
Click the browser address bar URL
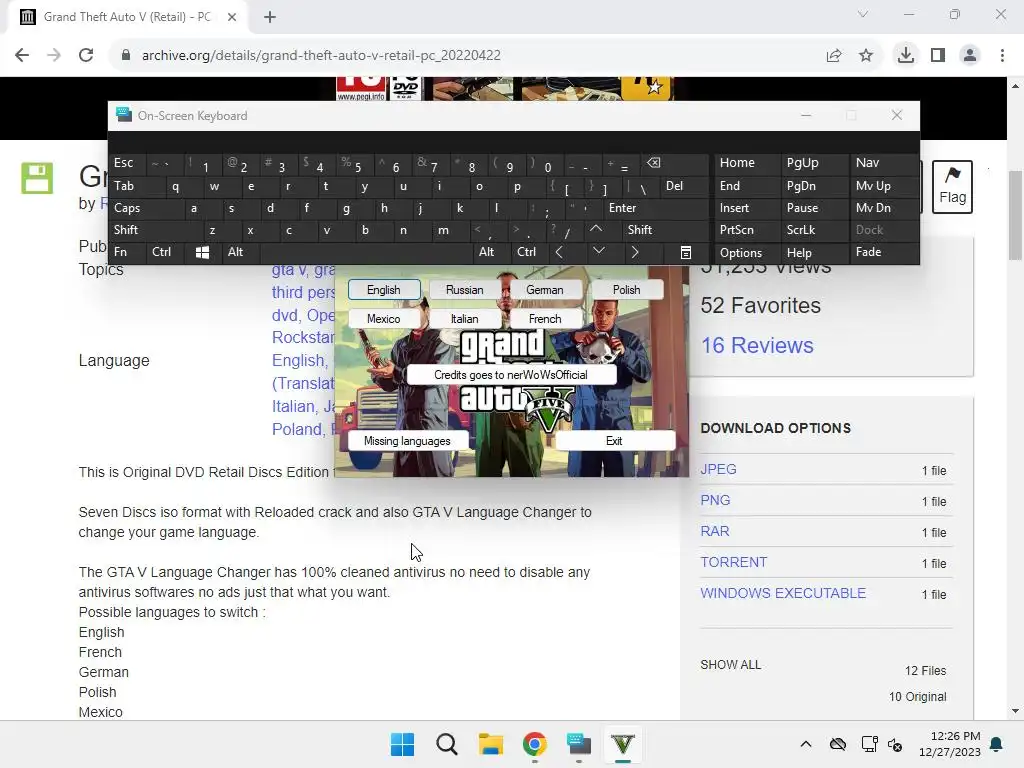[321, 56]
